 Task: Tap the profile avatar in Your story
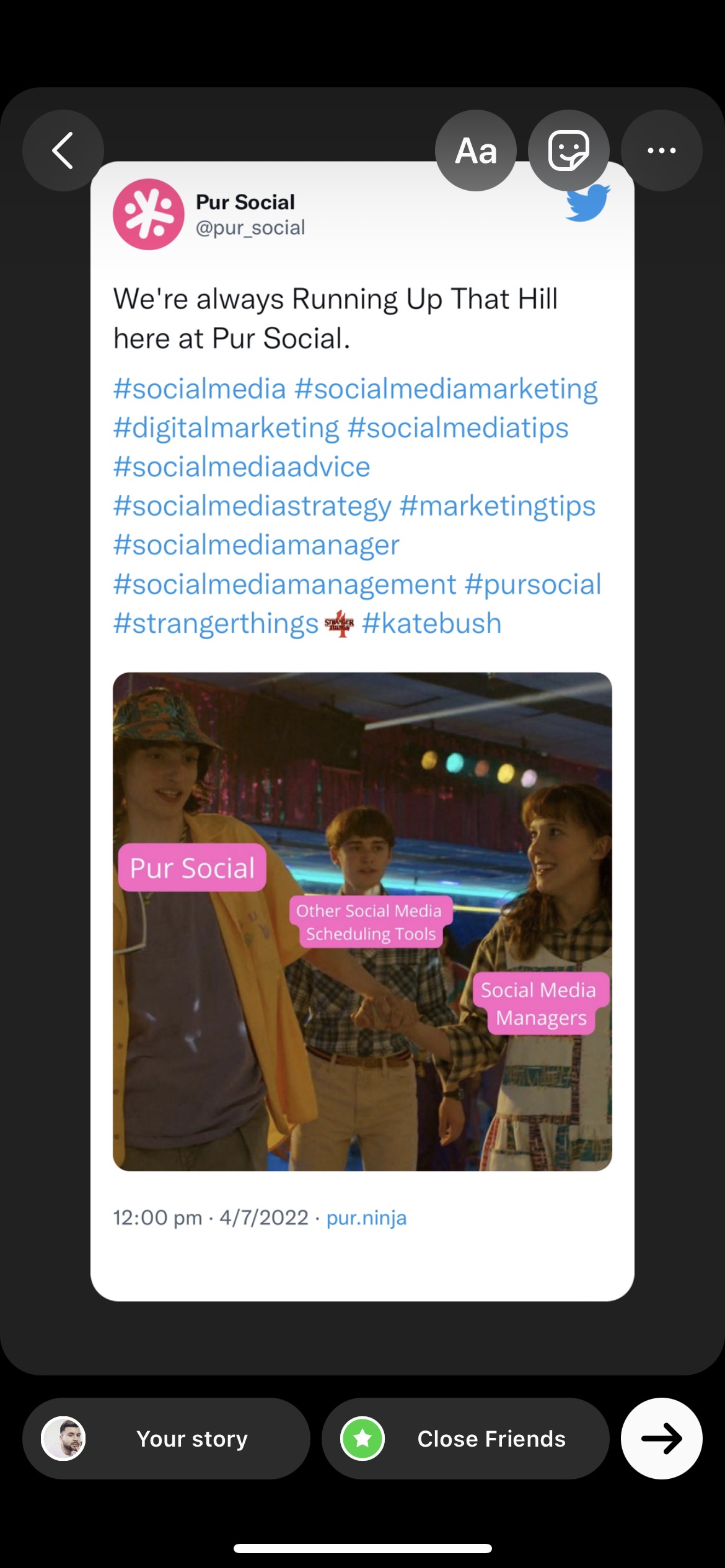[63, 1439]
